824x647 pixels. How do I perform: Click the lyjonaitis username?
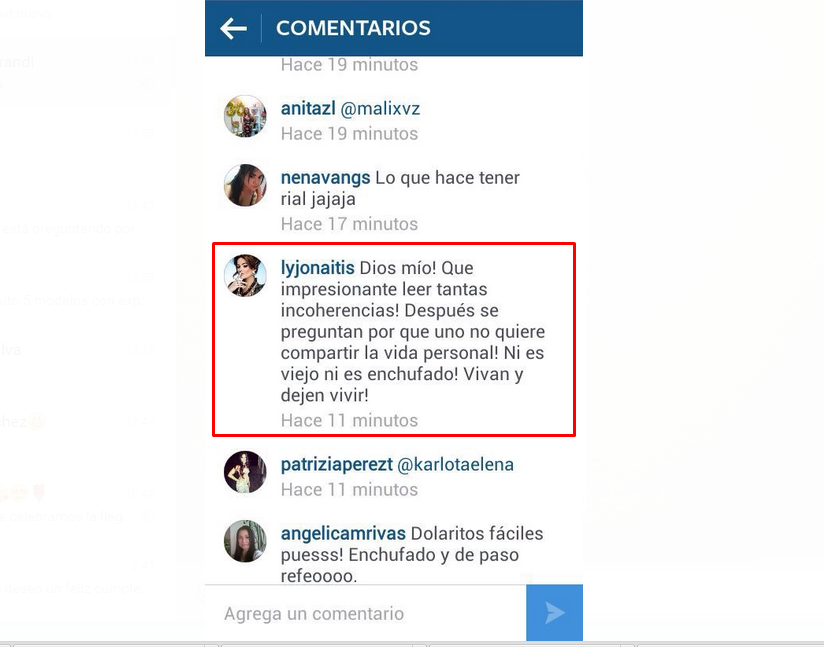click(317, 268)
